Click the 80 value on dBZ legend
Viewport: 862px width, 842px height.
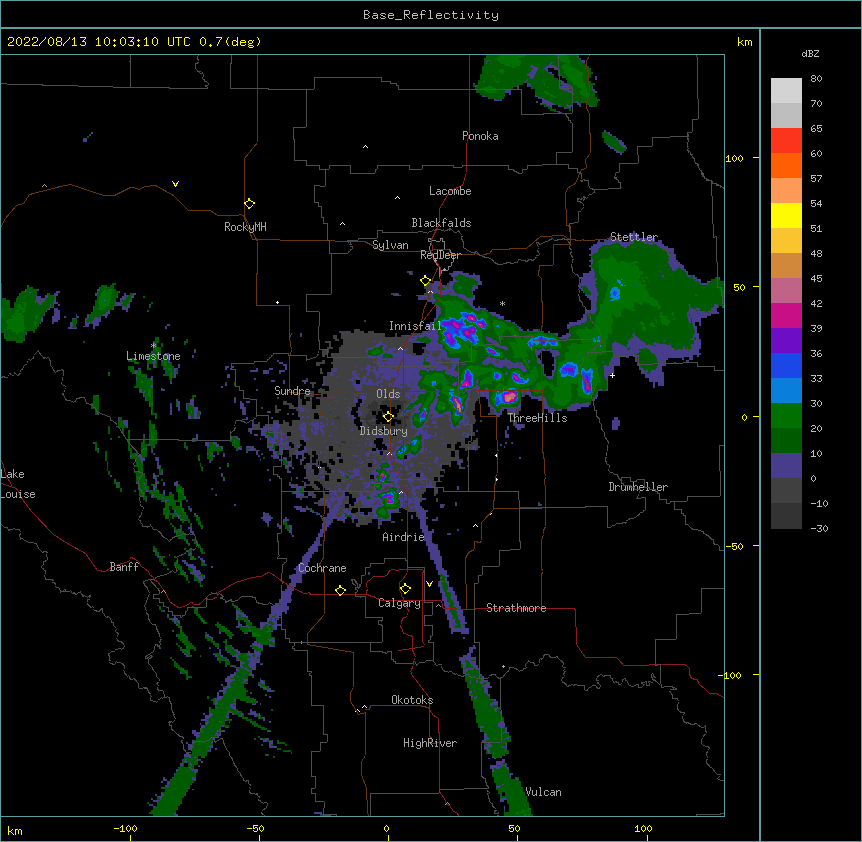coord(816,79)
